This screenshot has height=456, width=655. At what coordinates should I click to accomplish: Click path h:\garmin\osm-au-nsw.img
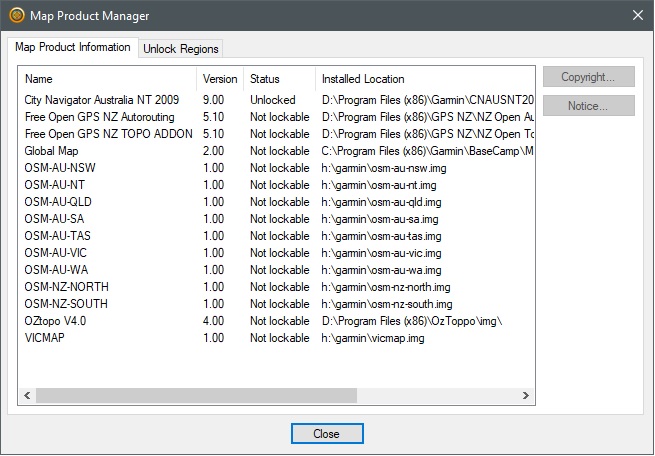click(384, 168)
